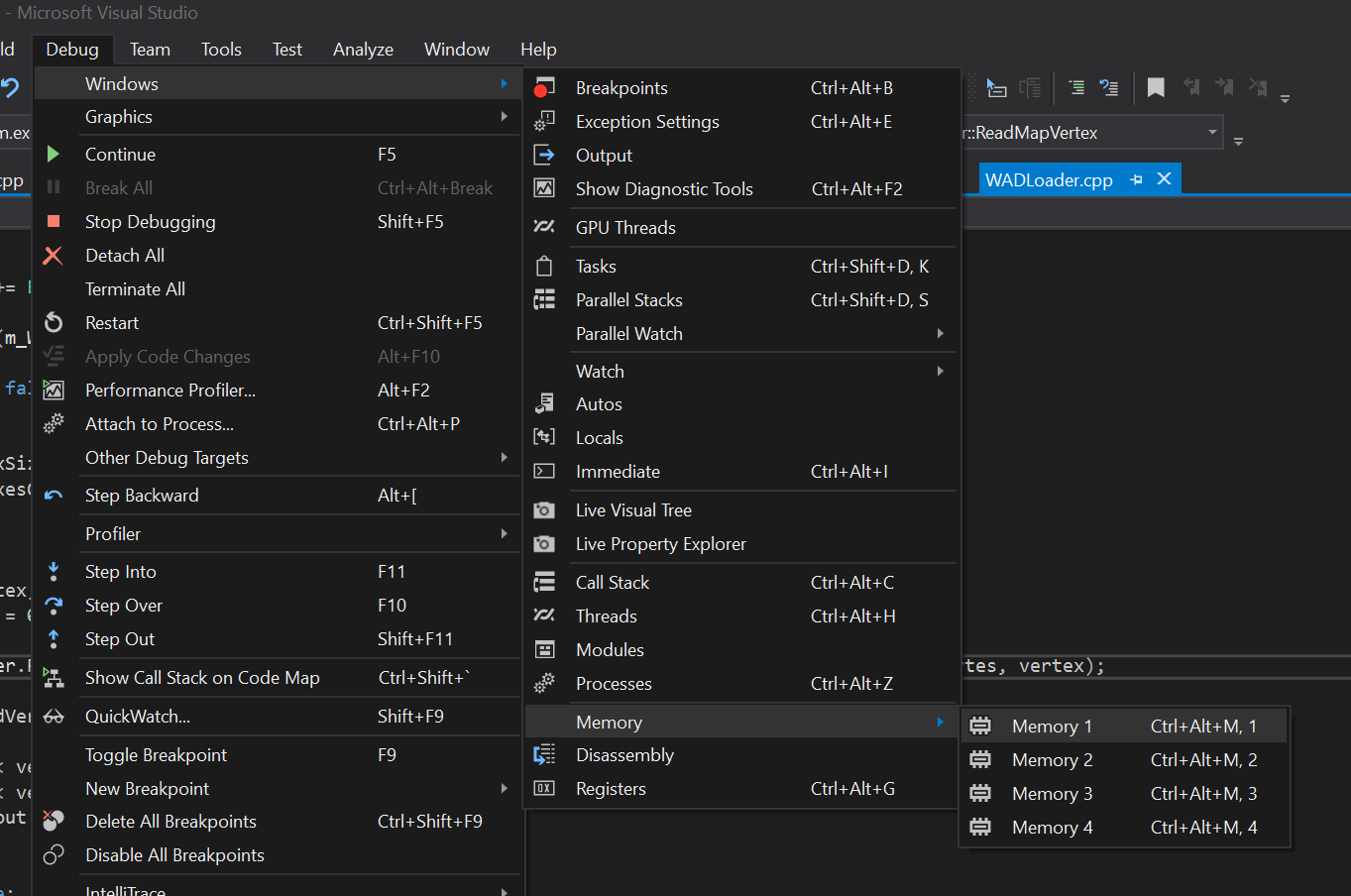
Task: Click the Continue green play icon
Action: click(x=54, y=155)
